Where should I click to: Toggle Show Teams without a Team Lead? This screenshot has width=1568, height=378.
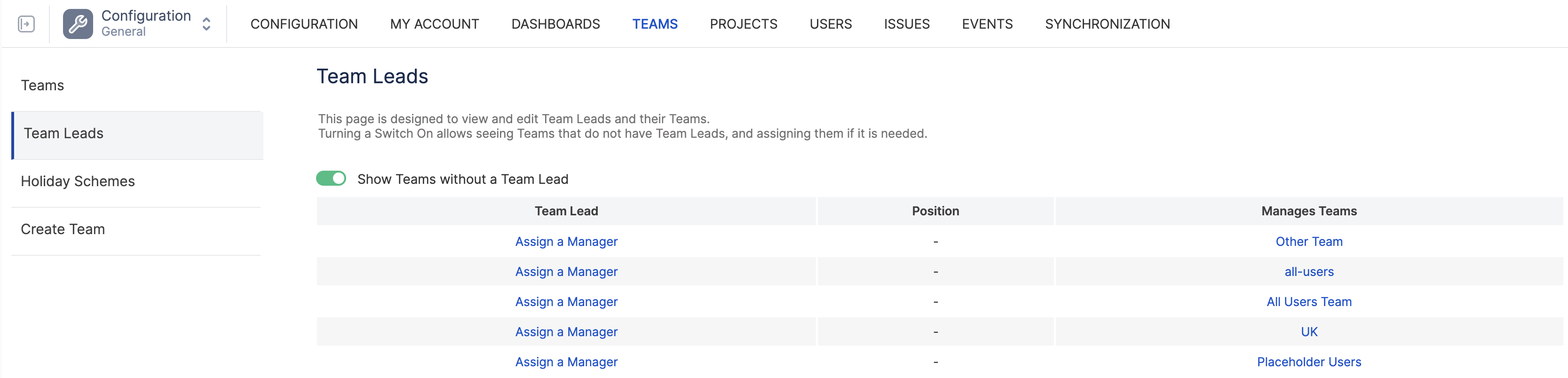coord(331,178)
